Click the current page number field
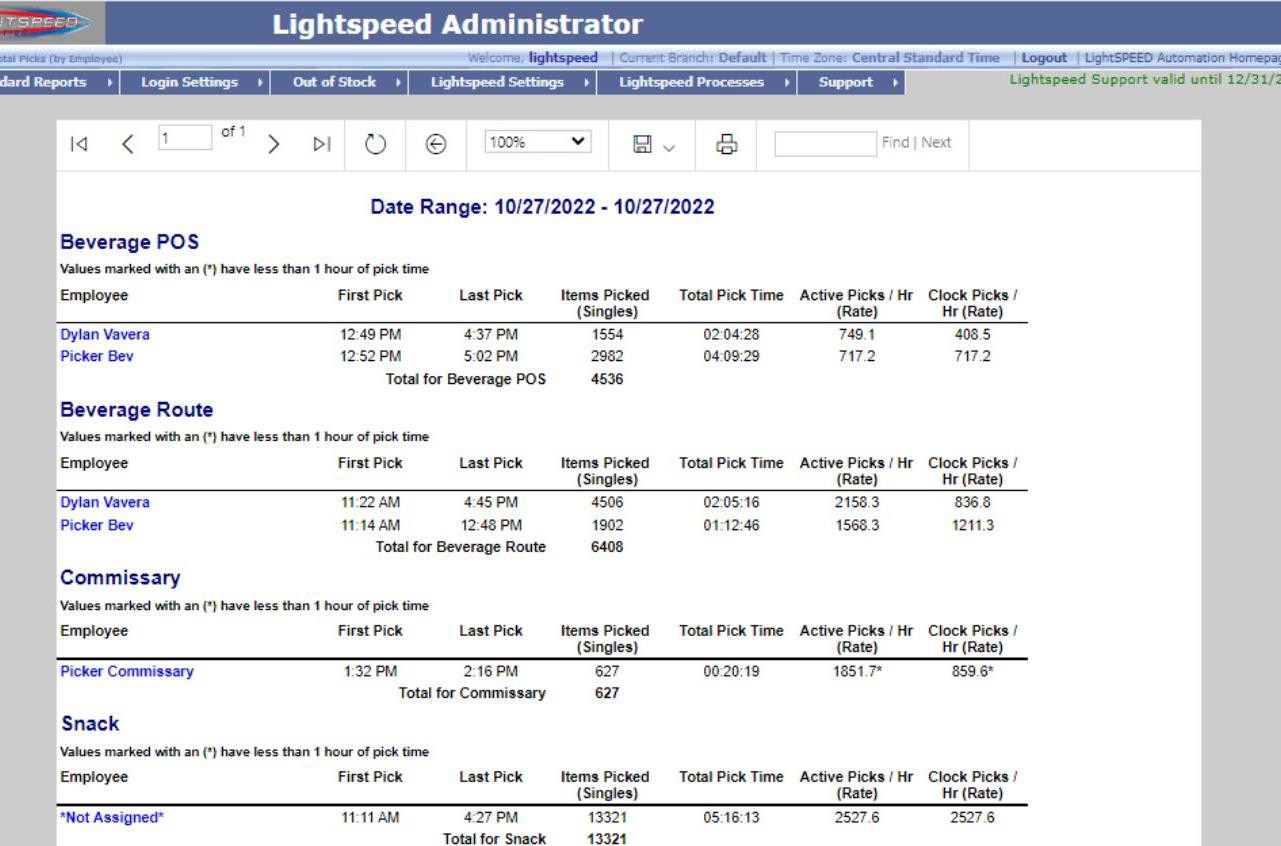1281x846 pixels. point(185,137)
